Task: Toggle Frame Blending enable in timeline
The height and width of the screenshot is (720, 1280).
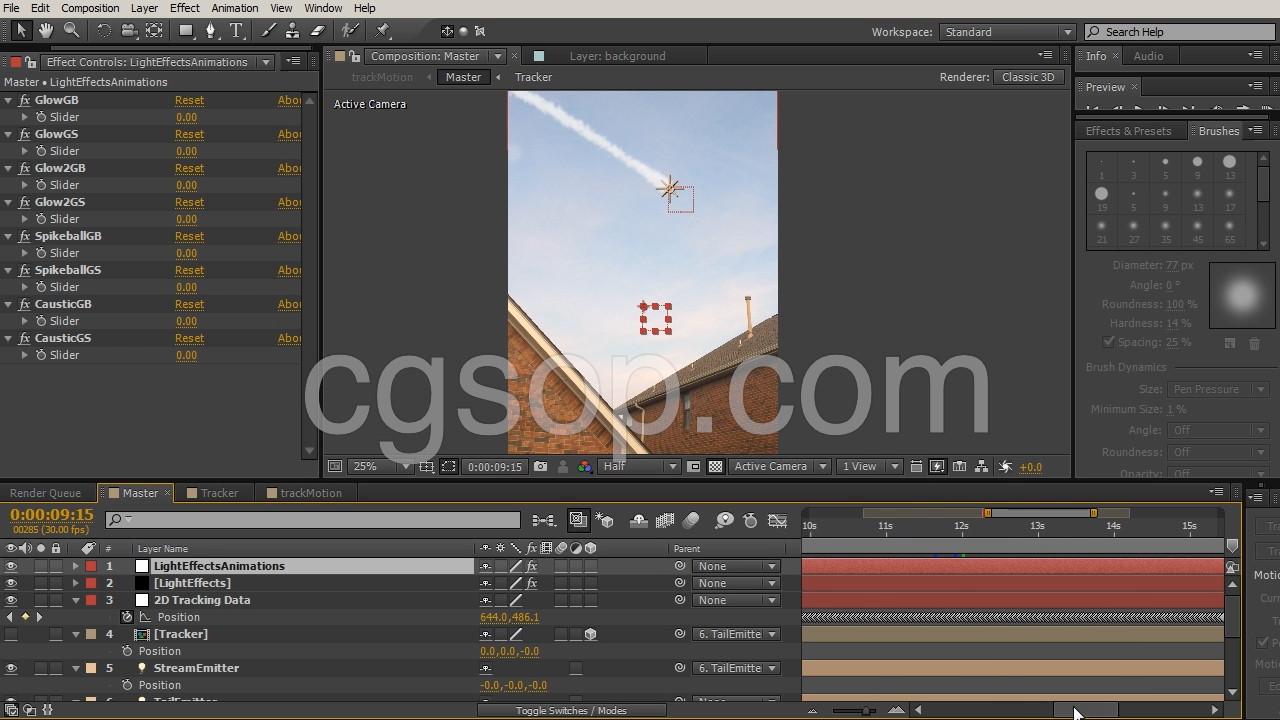Action: point(665,520)
